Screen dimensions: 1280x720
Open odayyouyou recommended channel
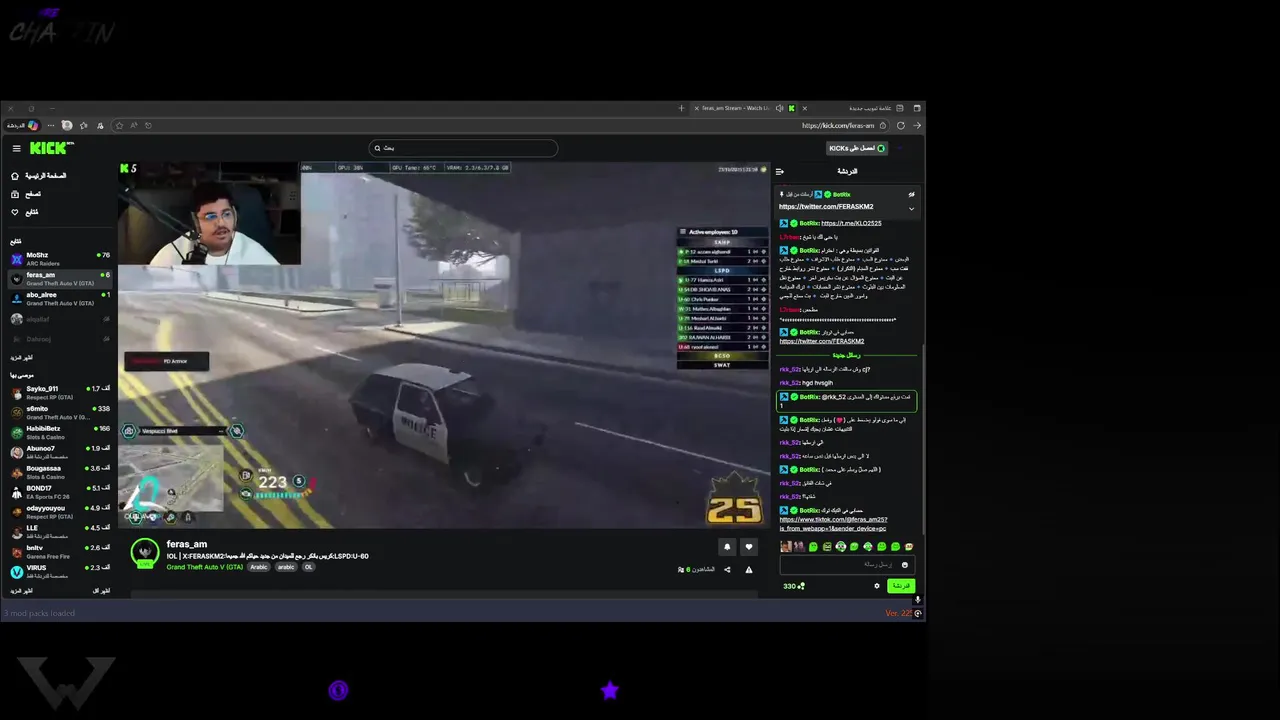(x=60, y=511)
